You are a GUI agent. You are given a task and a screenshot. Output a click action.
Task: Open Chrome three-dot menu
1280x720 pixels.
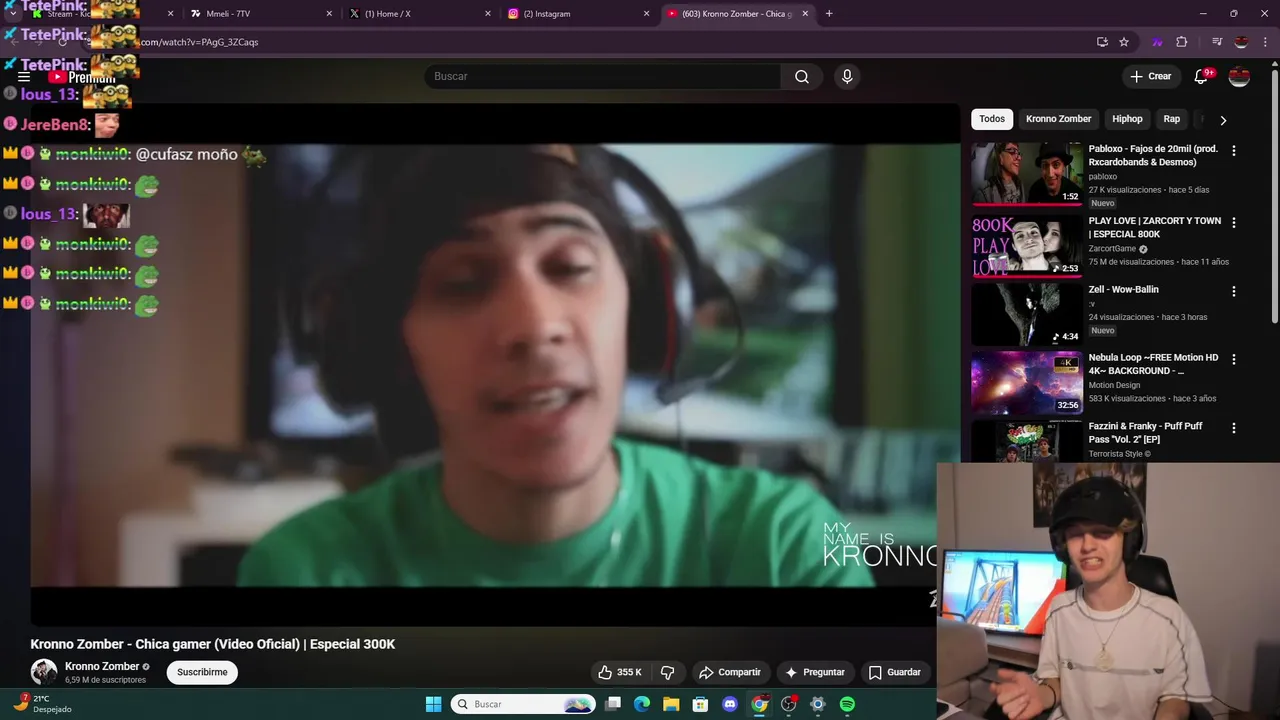coord(1266,42)
